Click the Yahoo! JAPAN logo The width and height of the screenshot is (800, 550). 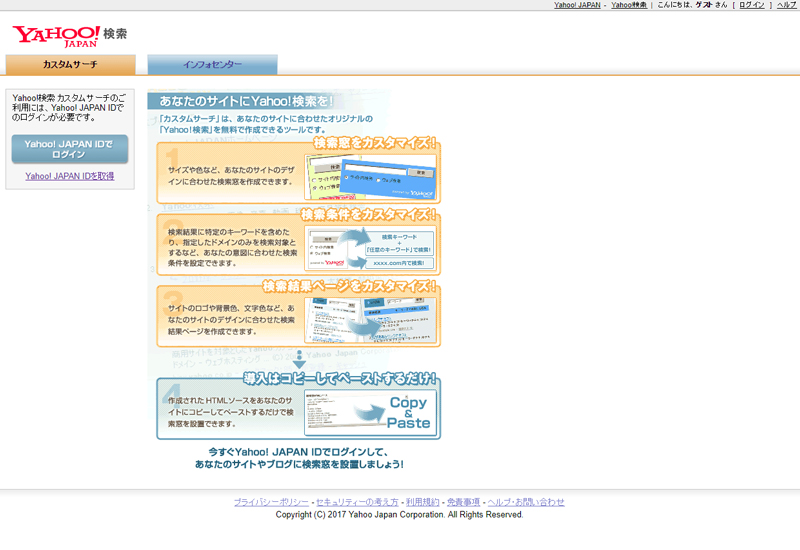click(x=56, y=36)
